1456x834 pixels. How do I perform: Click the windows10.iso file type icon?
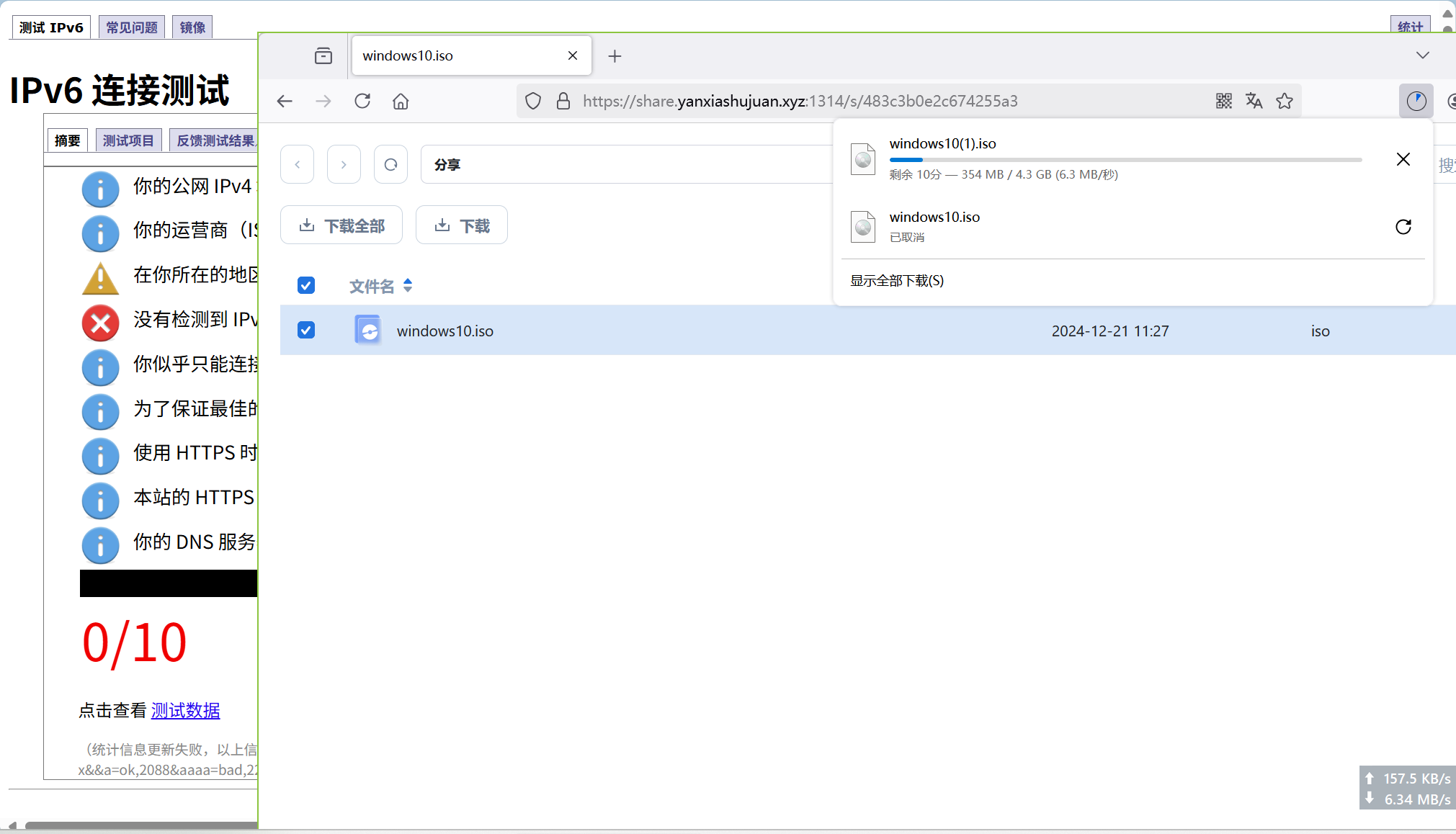tap(368, 330)
